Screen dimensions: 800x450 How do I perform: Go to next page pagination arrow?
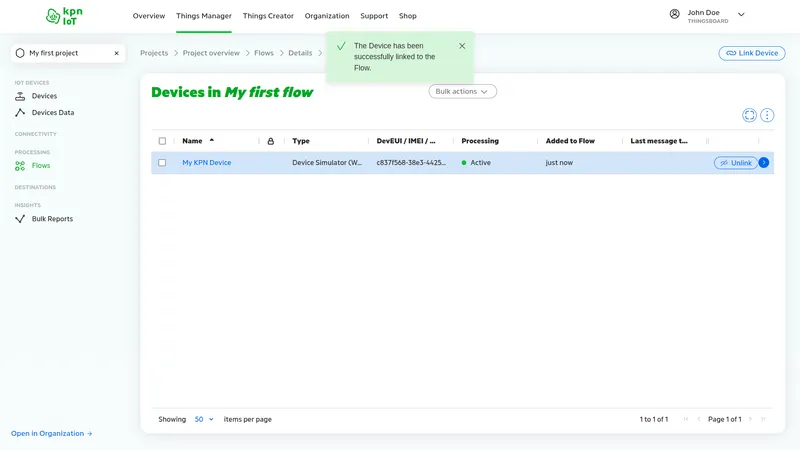(750, 419)
